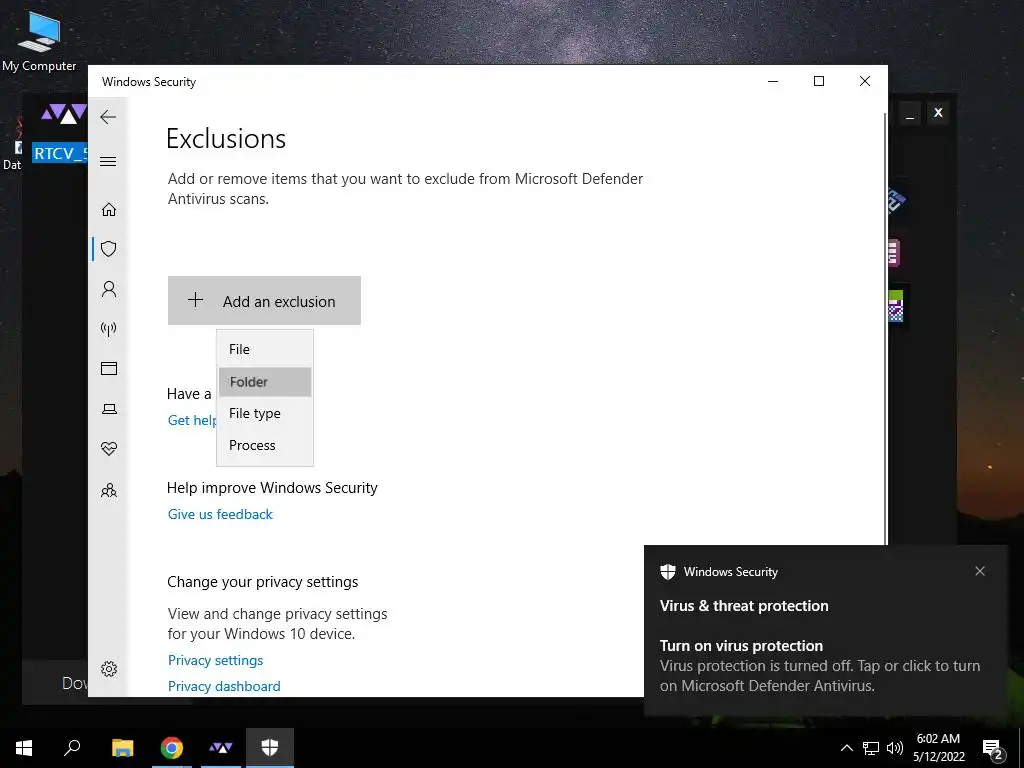Open the Get help link
Image resolution: width=1024 pixels, height=768 pixels.
click(x=192, y=420)
